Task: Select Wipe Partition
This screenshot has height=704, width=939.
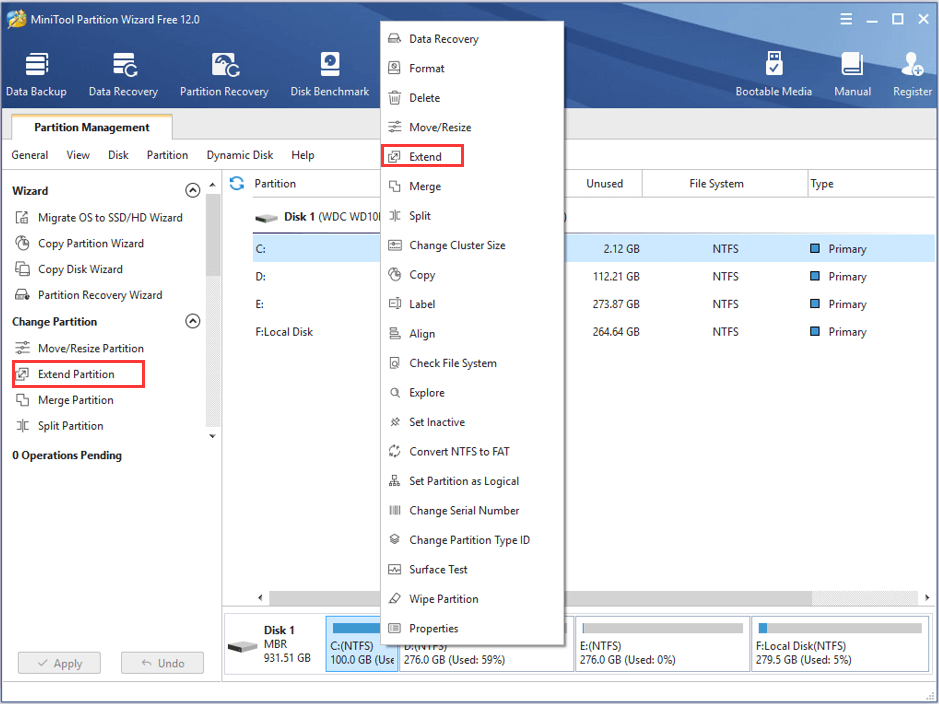Action: [472, 599]
